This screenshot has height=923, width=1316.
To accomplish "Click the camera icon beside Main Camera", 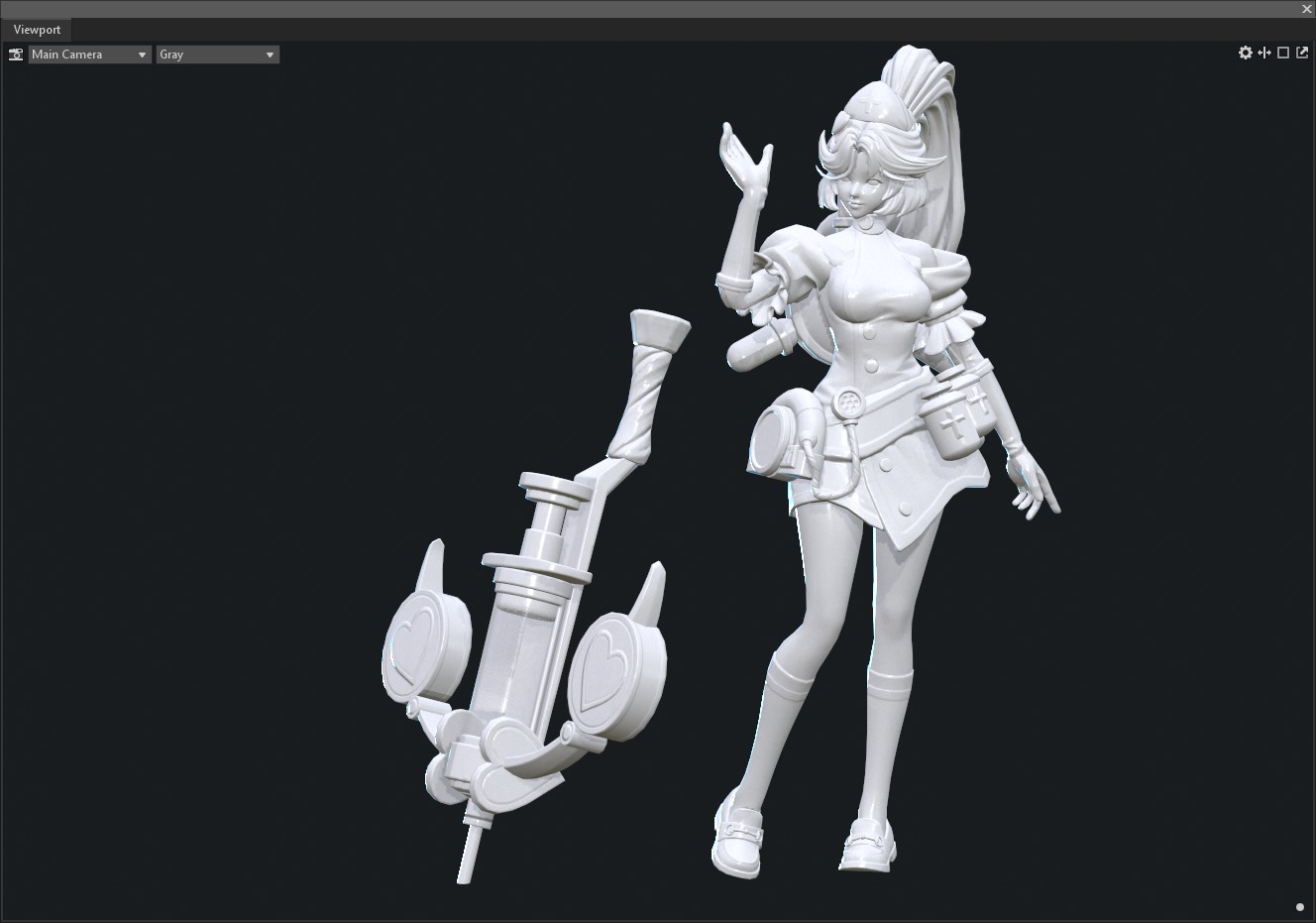I will (16, 55).
